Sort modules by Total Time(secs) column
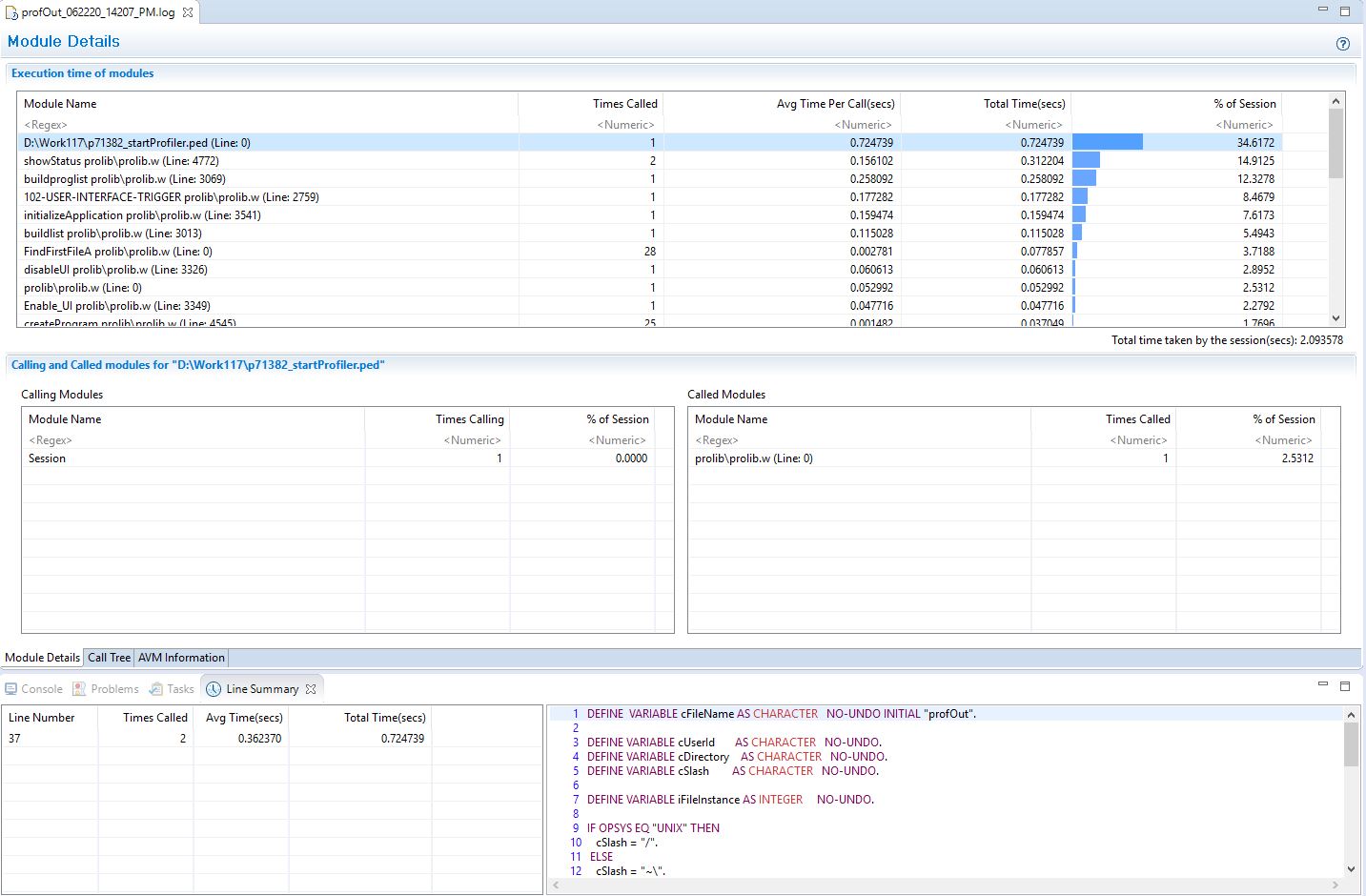The image size is (1366, 896). pos(1025,103)
